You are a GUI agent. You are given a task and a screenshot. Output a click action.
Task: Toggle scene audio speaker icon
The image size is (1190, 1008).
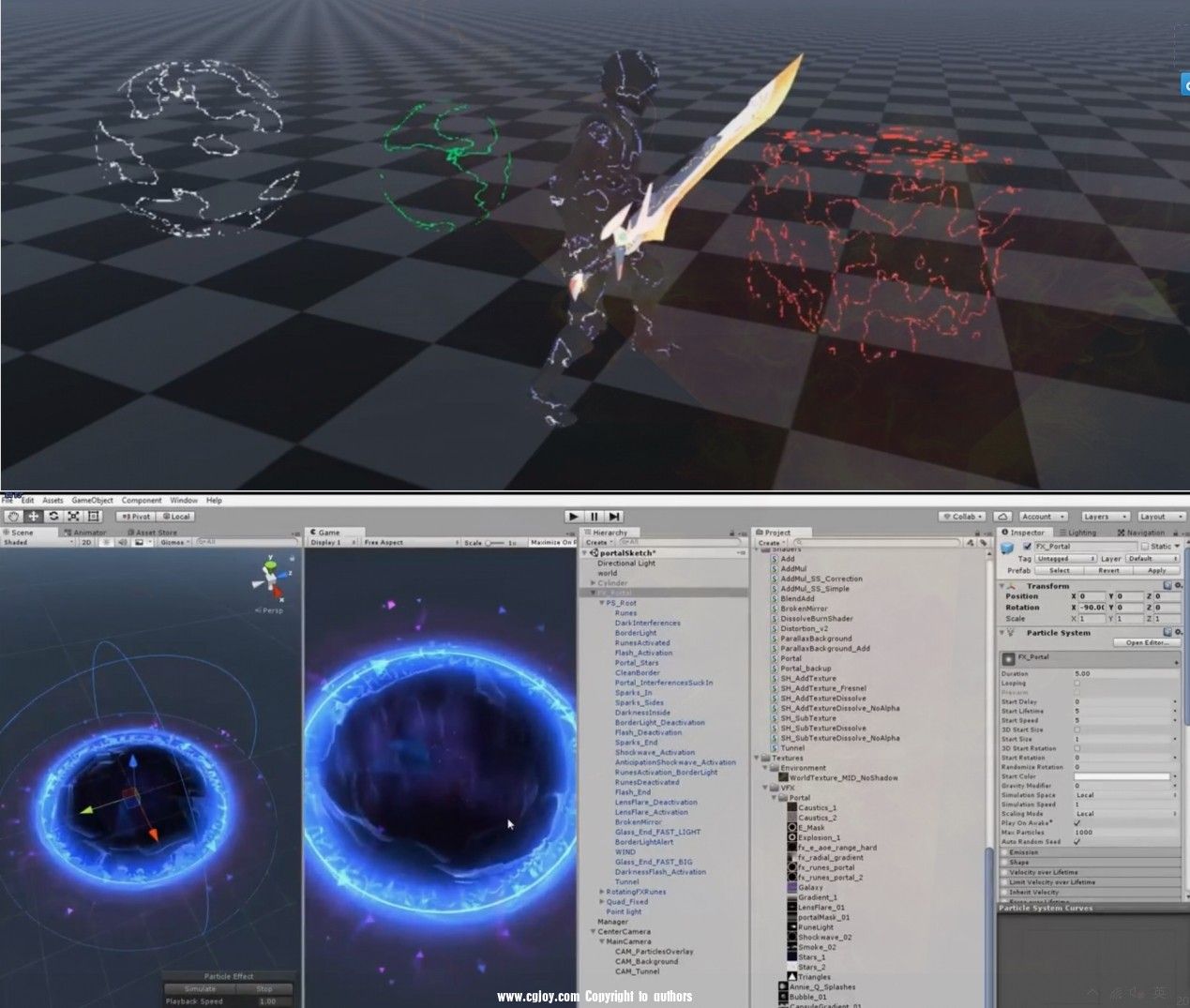click(x=122, y=542)
